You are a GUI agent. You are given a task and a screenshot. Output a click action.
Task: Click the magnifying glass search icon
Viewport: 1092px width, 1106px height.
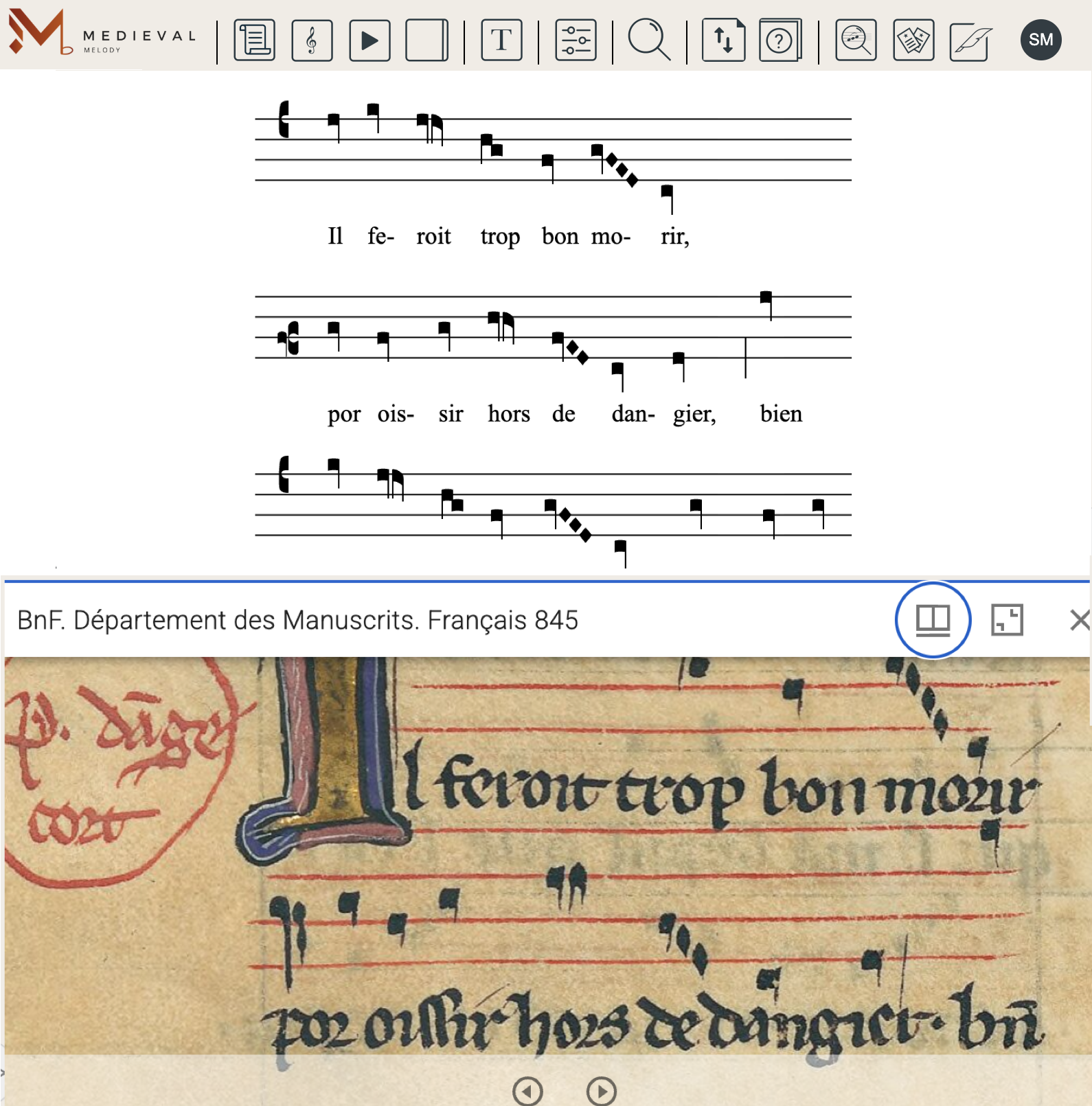point(649,41)
